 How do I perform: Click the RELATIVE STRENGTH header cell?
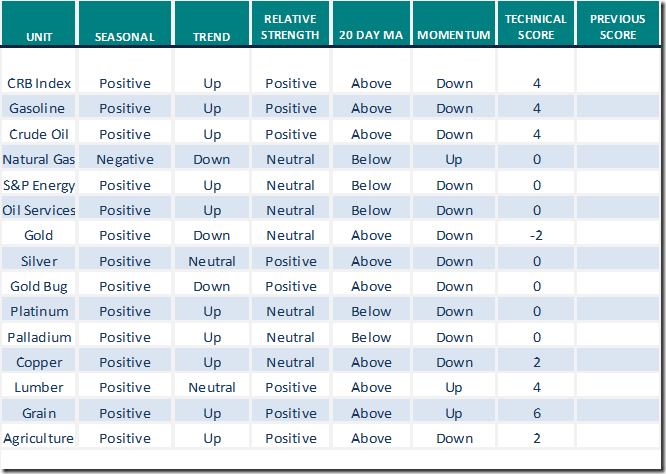coord(291,27)
